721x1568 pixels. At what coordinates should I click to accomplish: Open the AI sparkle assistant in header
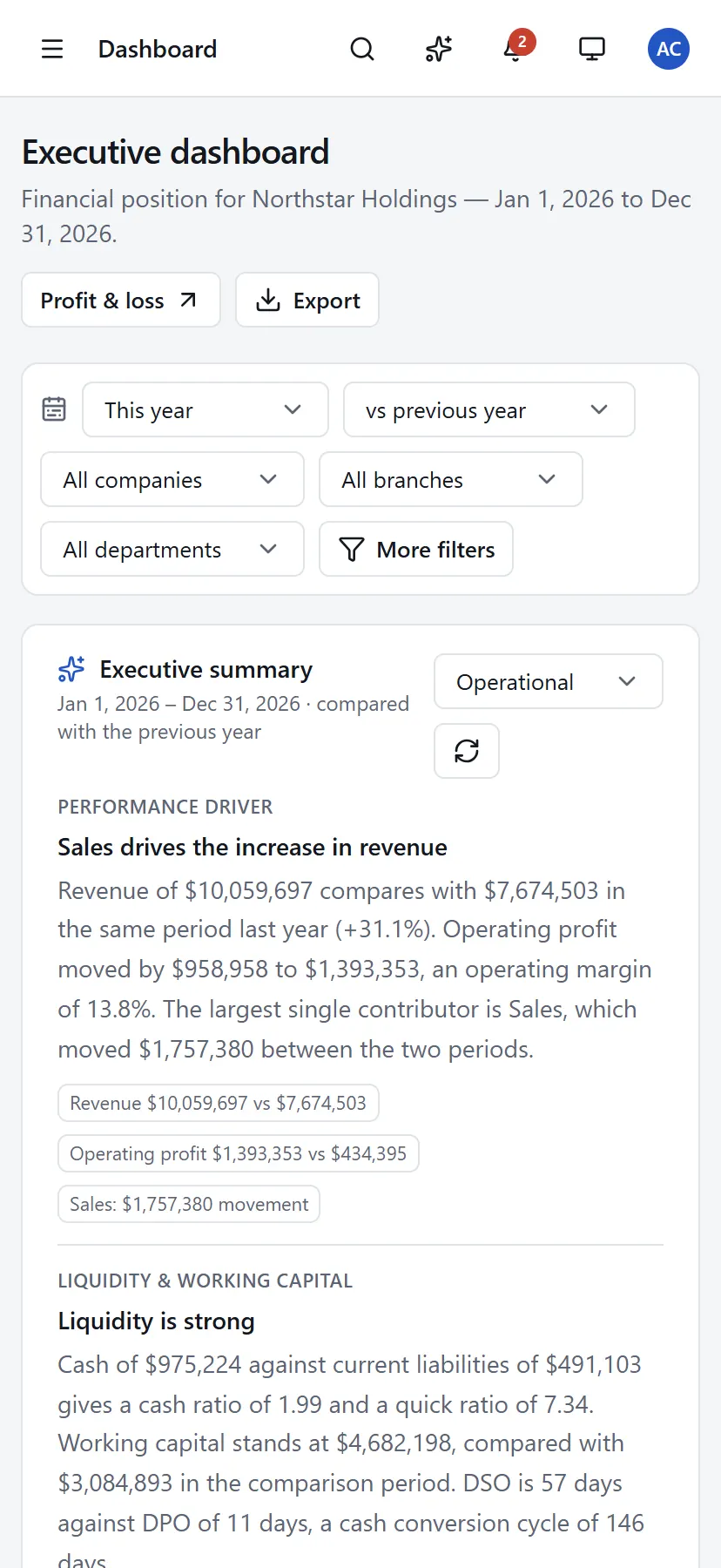pos(439,49)
